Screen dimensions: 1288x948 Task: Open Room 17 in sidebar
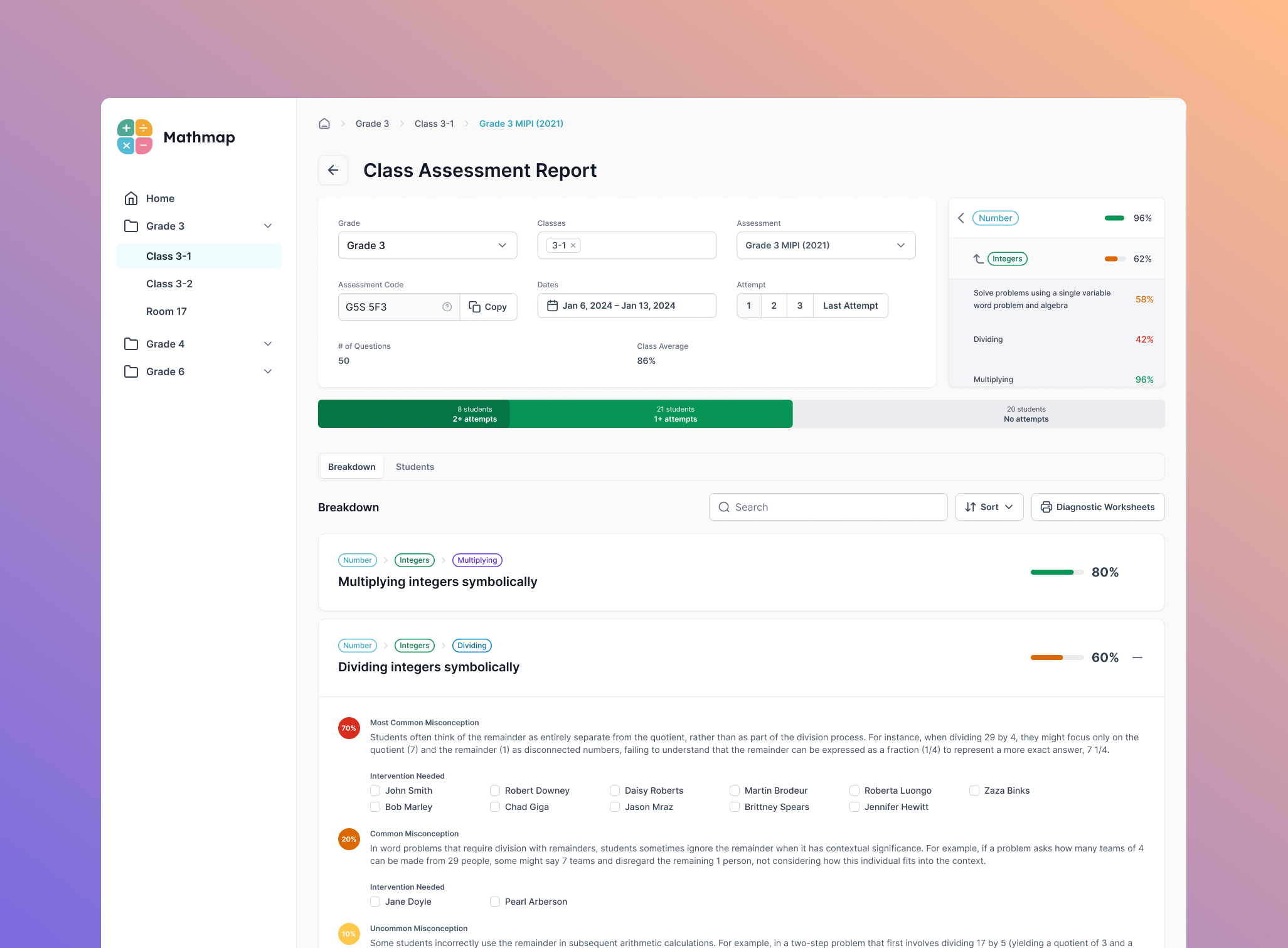pyautogui.click(x=199, y=311)
